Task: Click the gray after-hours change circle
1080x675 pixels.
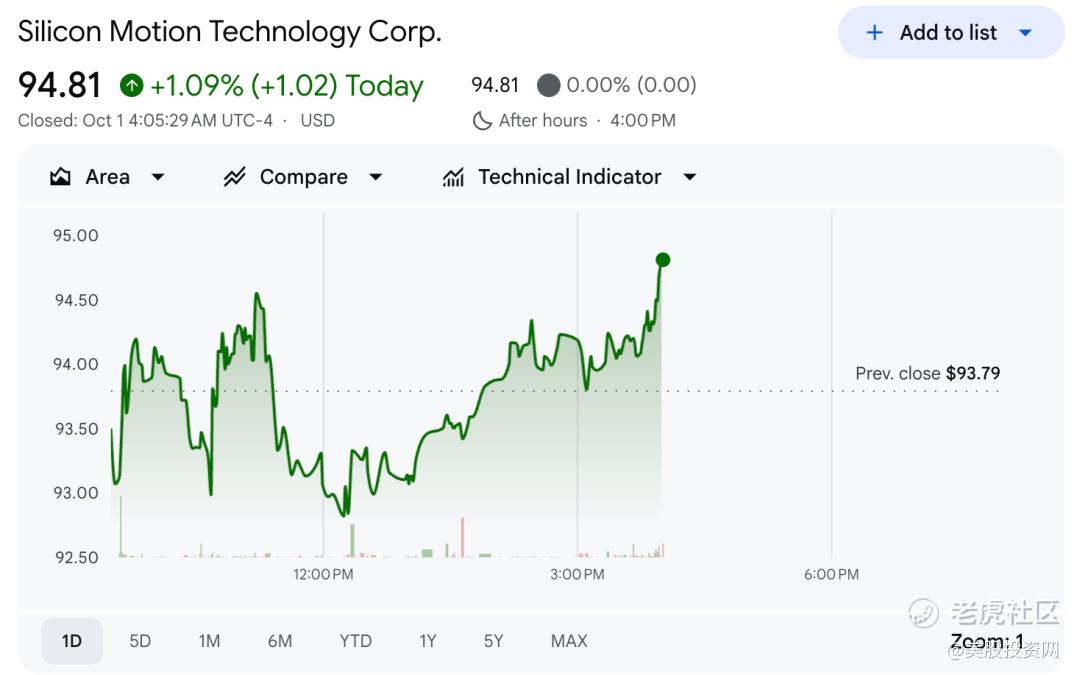Action: coord(548,85)
